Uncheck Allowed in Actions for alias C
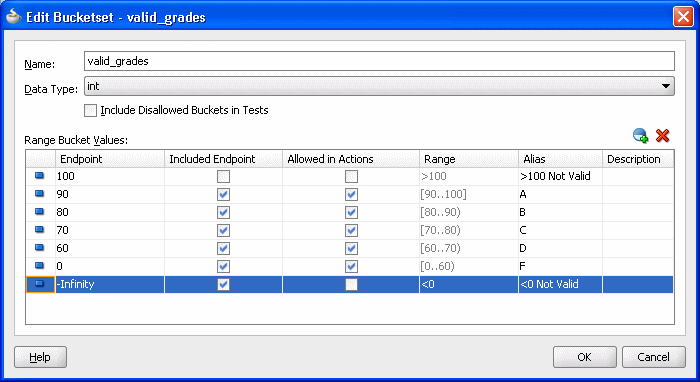Viewport: 700px width, 382px height. 351,230
